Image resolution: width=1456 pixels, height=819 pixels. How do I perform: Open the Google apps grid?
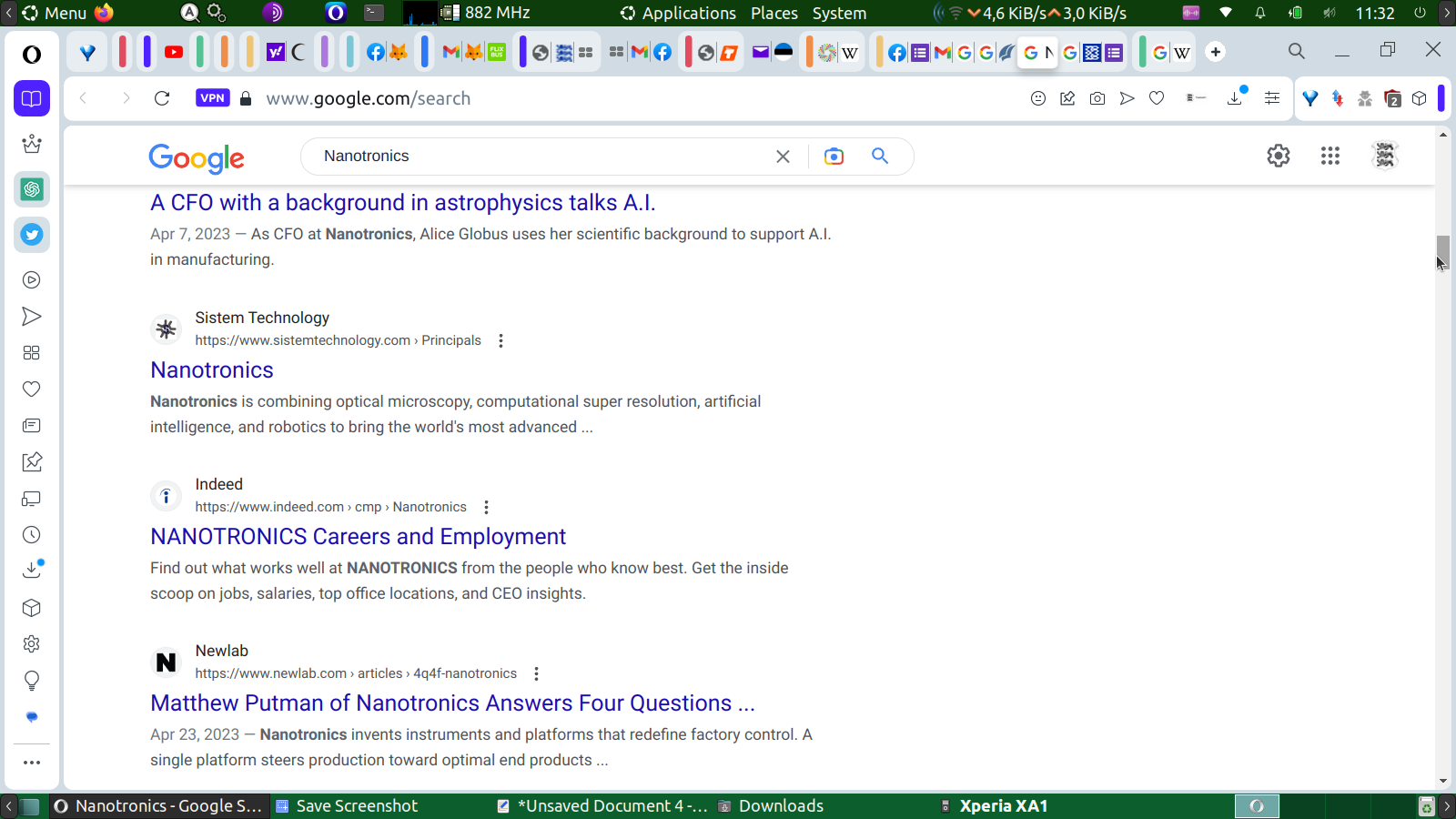coord(1330,156)
